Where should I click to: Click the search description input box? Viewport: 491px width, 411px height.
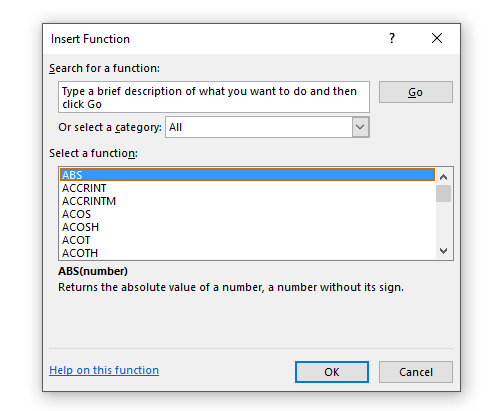tap(214, 97)
